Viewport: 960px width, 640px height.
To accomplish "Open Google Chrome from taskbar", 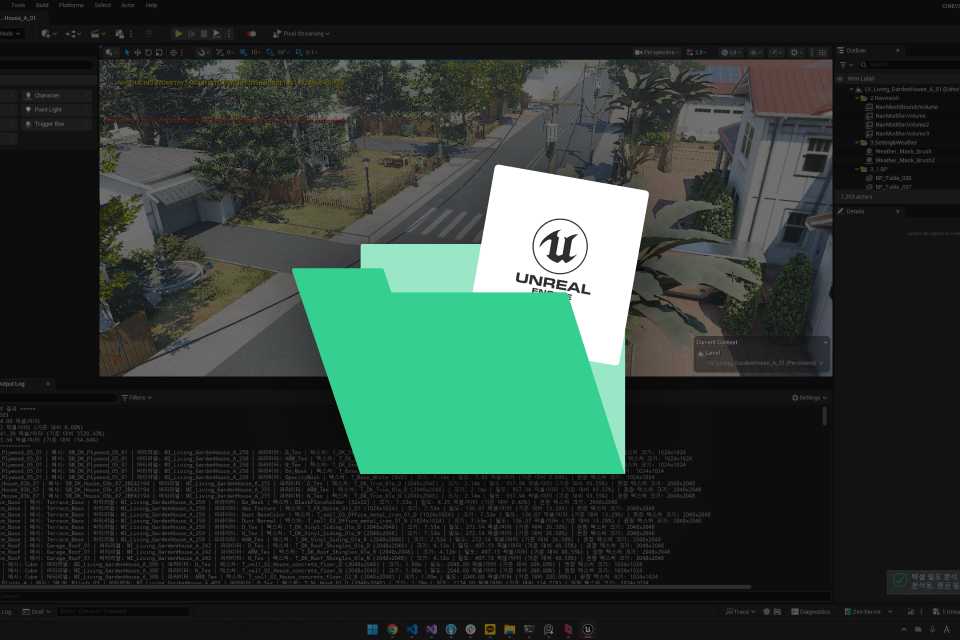I will (392, 629).
